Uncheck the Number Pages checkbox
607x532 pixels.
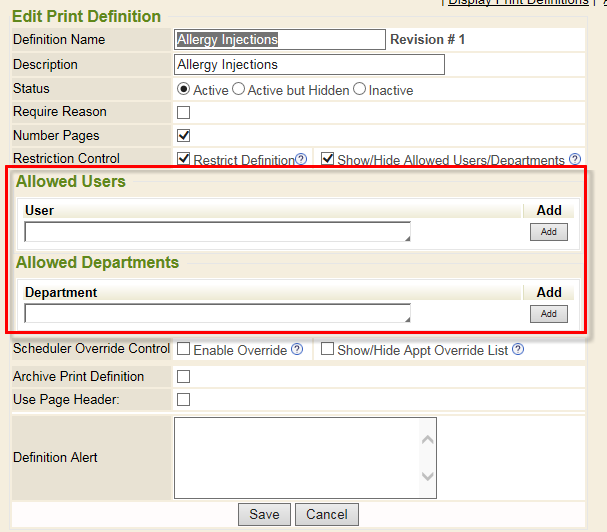tap(184, 135)
